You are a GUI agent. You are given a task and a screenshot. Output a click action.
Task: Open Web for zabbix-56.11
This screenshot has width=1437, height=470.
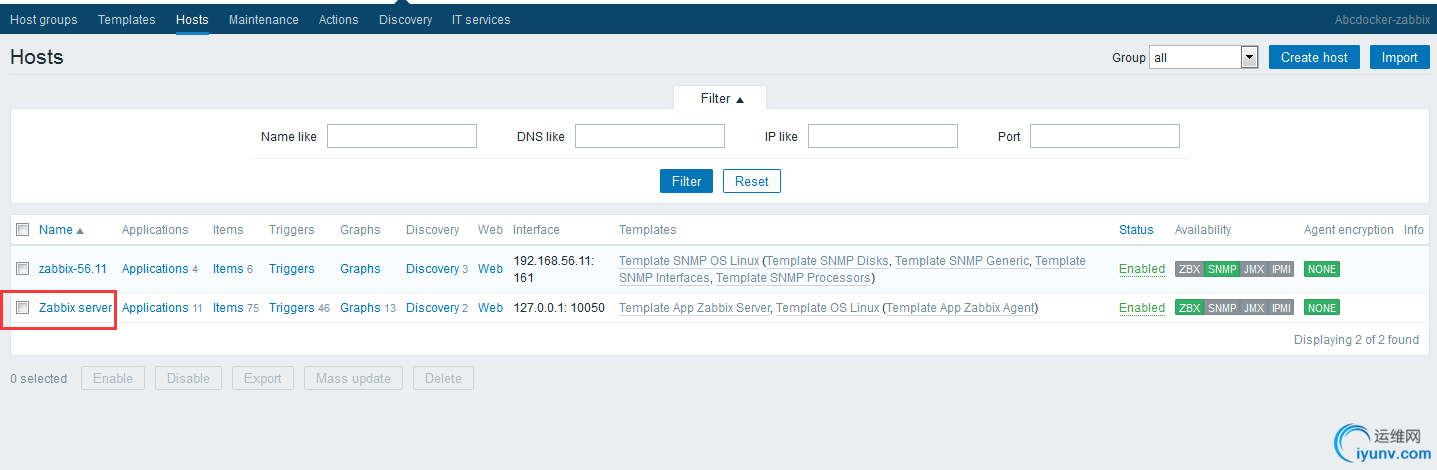click(490, 269)
